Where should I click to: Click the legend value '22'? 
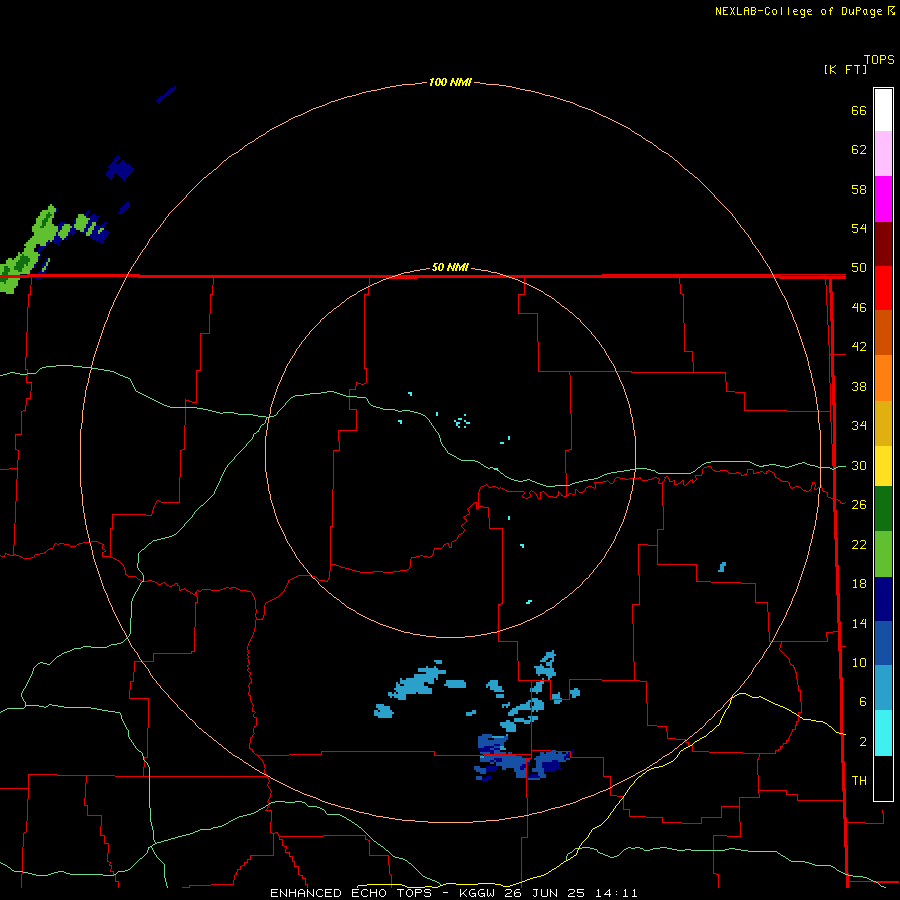click(859, 544)
